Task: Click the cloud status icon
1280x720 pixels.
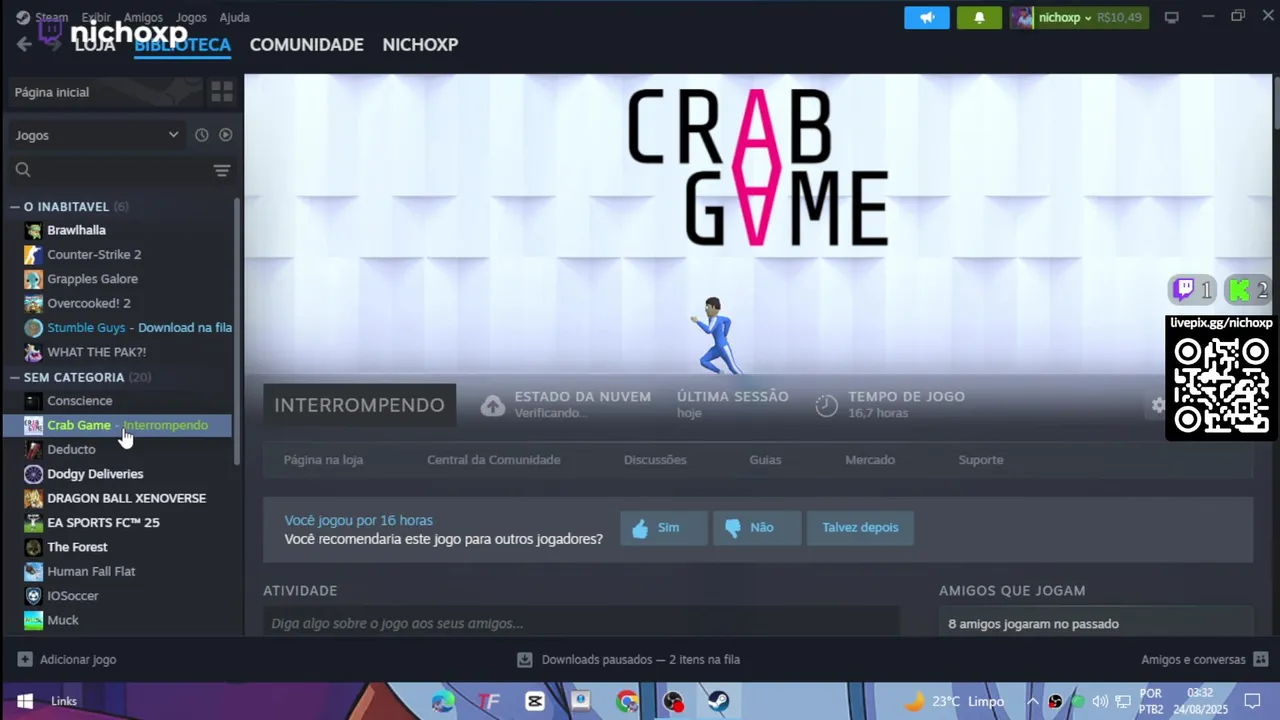Action: (492, 405)
